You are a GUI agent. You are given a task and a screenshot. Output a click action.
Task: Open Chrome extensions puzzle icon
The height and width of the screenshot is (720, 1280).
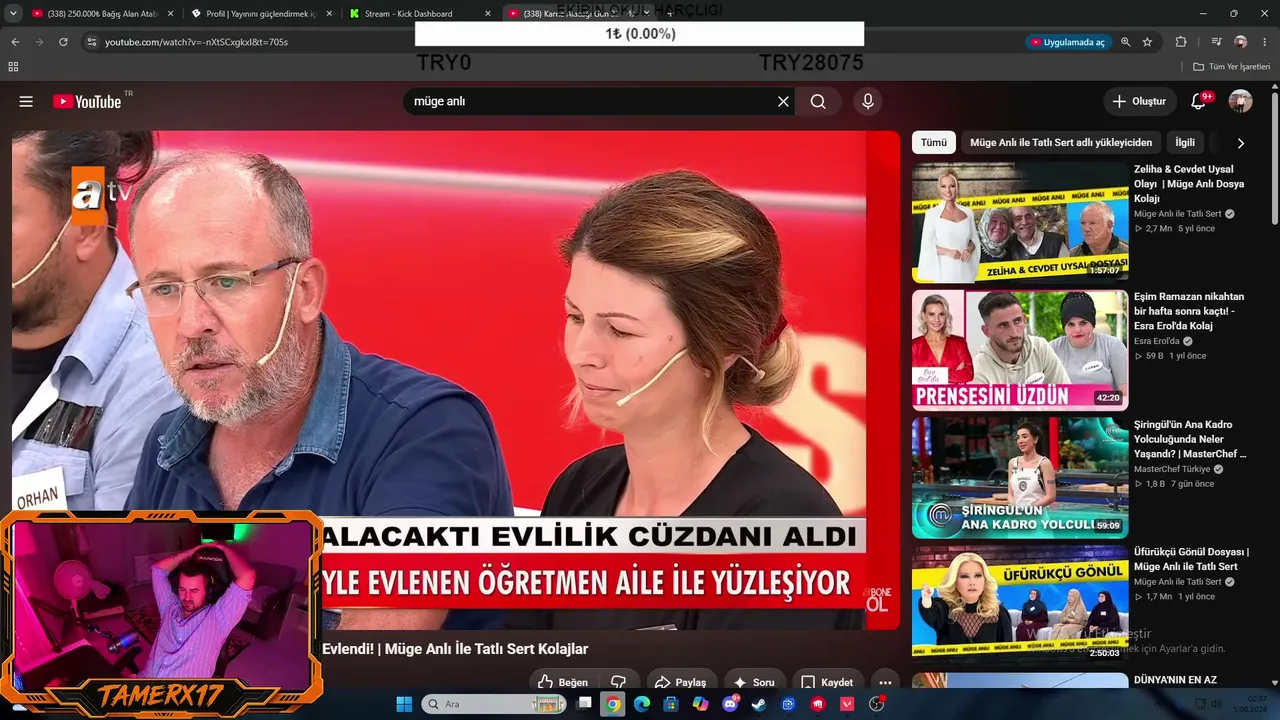pos(1181,42)
